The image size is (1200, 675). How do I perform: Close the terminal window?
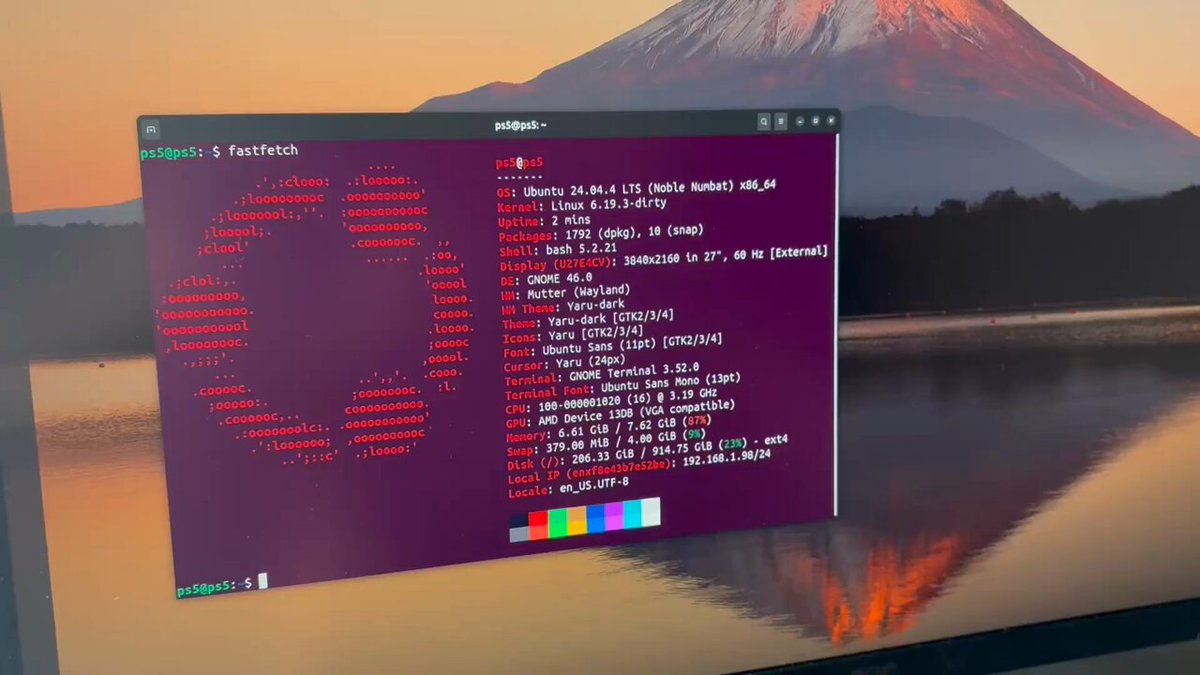pyautogui.click(x=830, y=122)
